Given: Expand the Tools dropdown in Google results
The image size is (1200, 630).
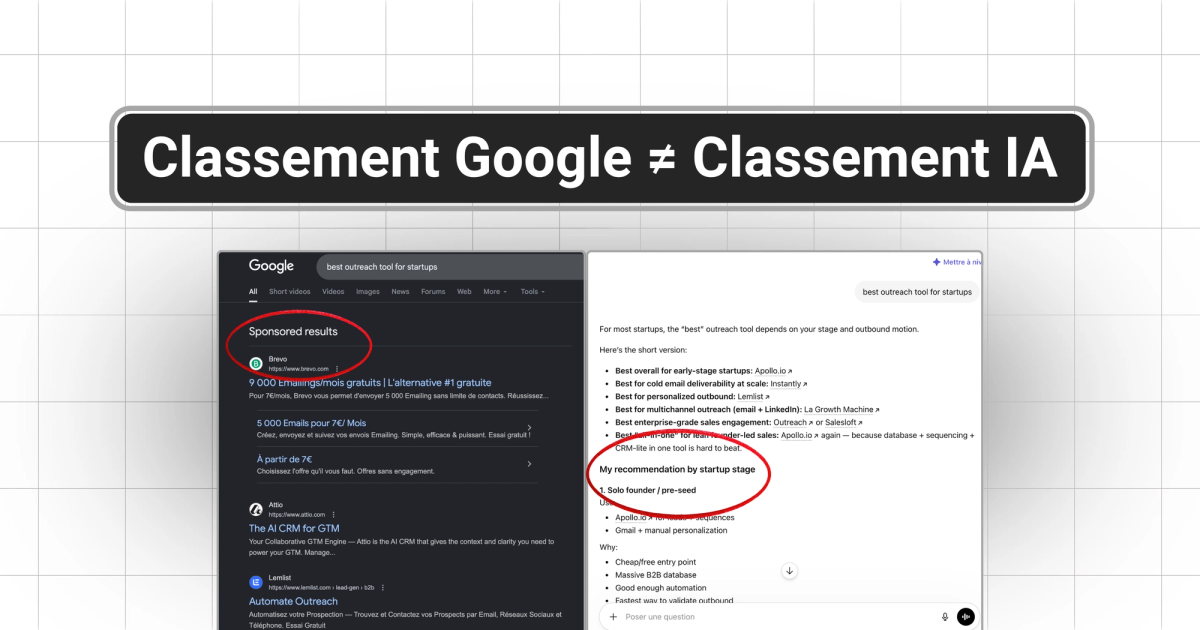Looking at the screenshot, I should (x=532, y=292).
